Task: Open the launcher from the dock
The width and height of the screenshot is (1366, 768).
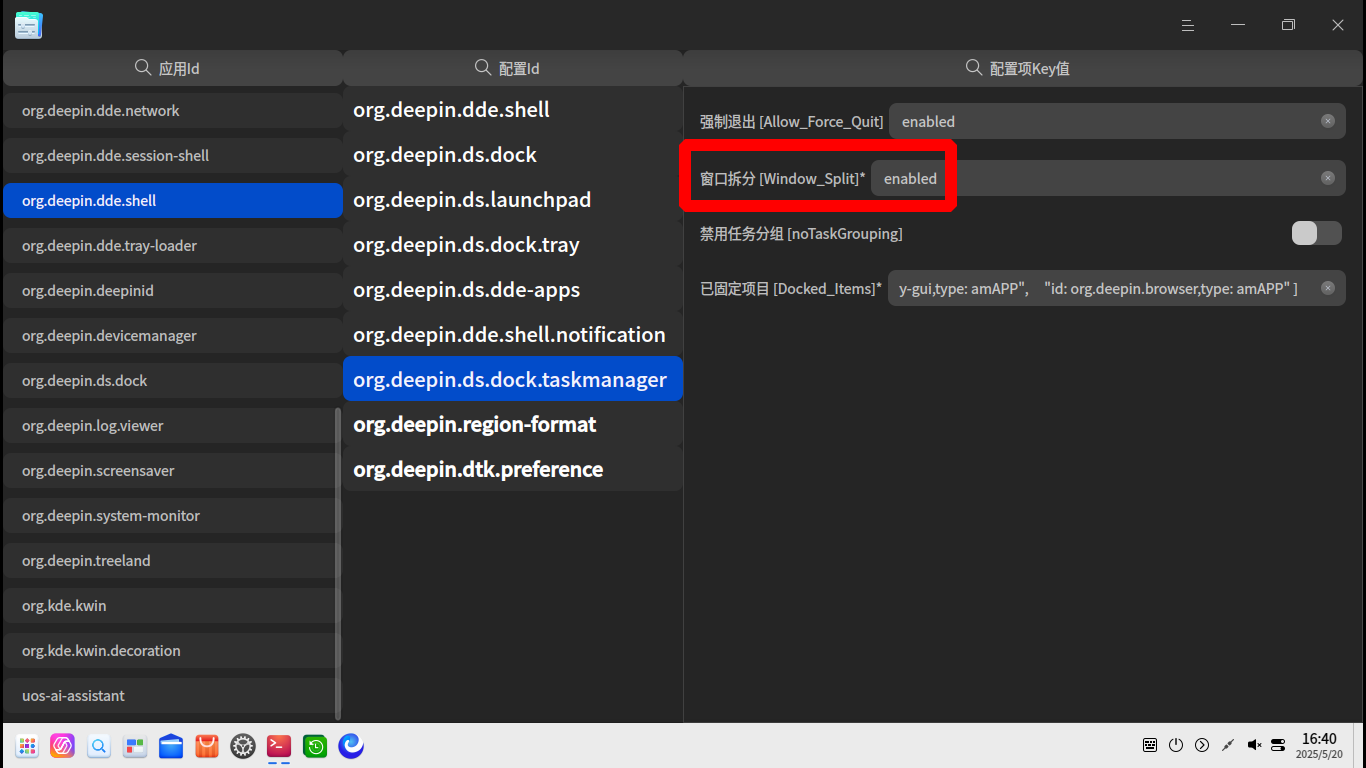Action: [27, 745]
